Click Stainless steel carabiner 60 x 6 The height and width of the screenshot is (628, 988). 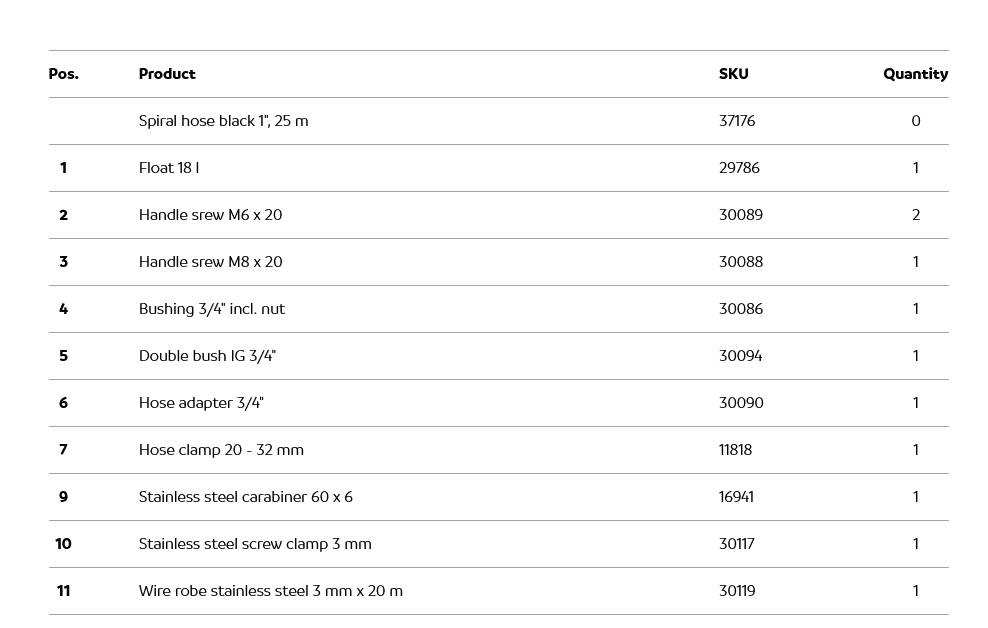245,497
